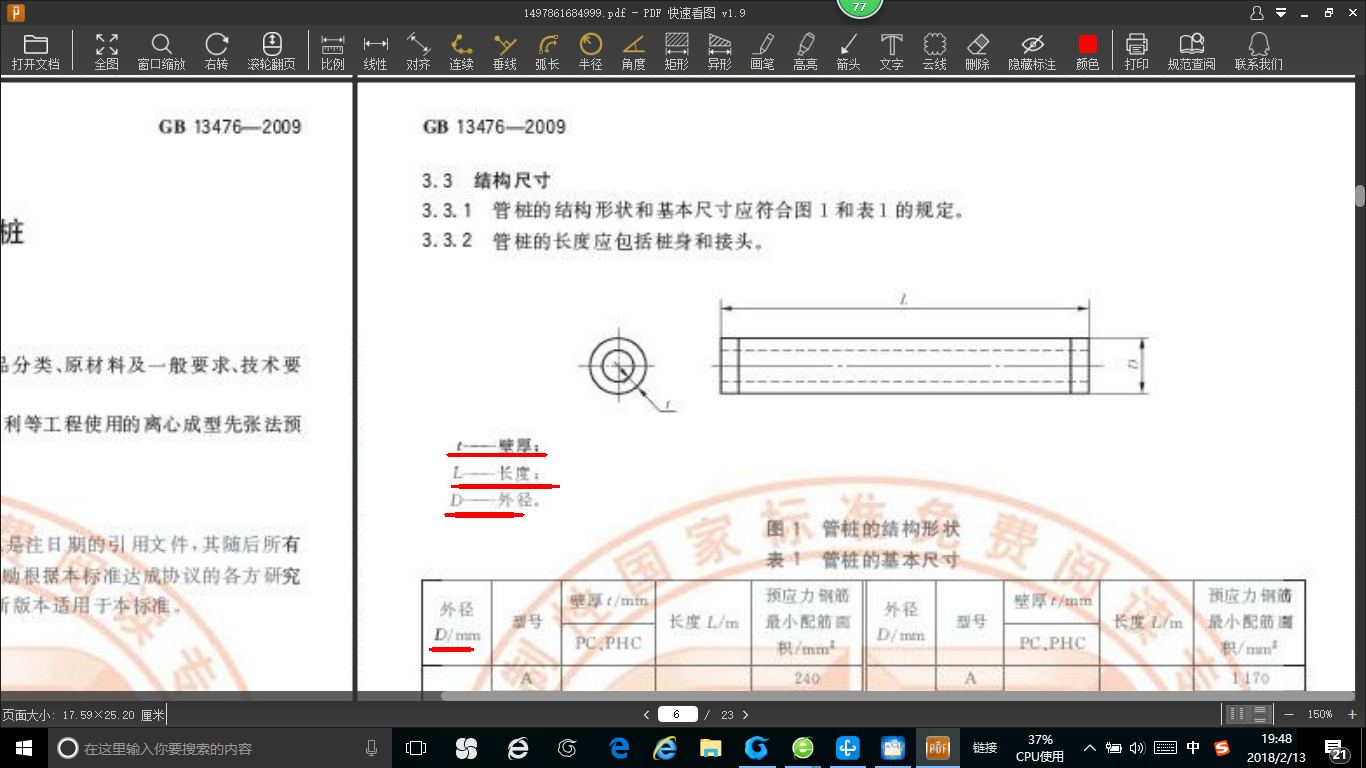The width and height of the screenshot is (1366, 768).
Task: Open Microsoft Edge from the taskbar
Action: (x=619, y=748)
